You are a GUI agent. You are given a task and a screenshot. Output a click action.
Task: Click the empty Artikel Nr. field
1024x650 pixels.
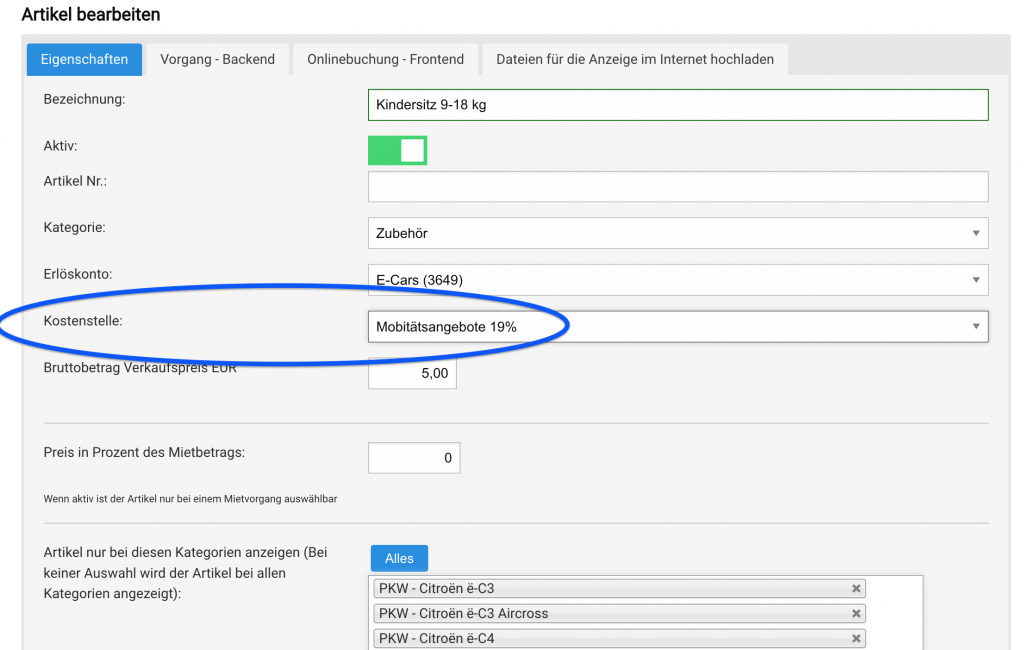(678, 187)
